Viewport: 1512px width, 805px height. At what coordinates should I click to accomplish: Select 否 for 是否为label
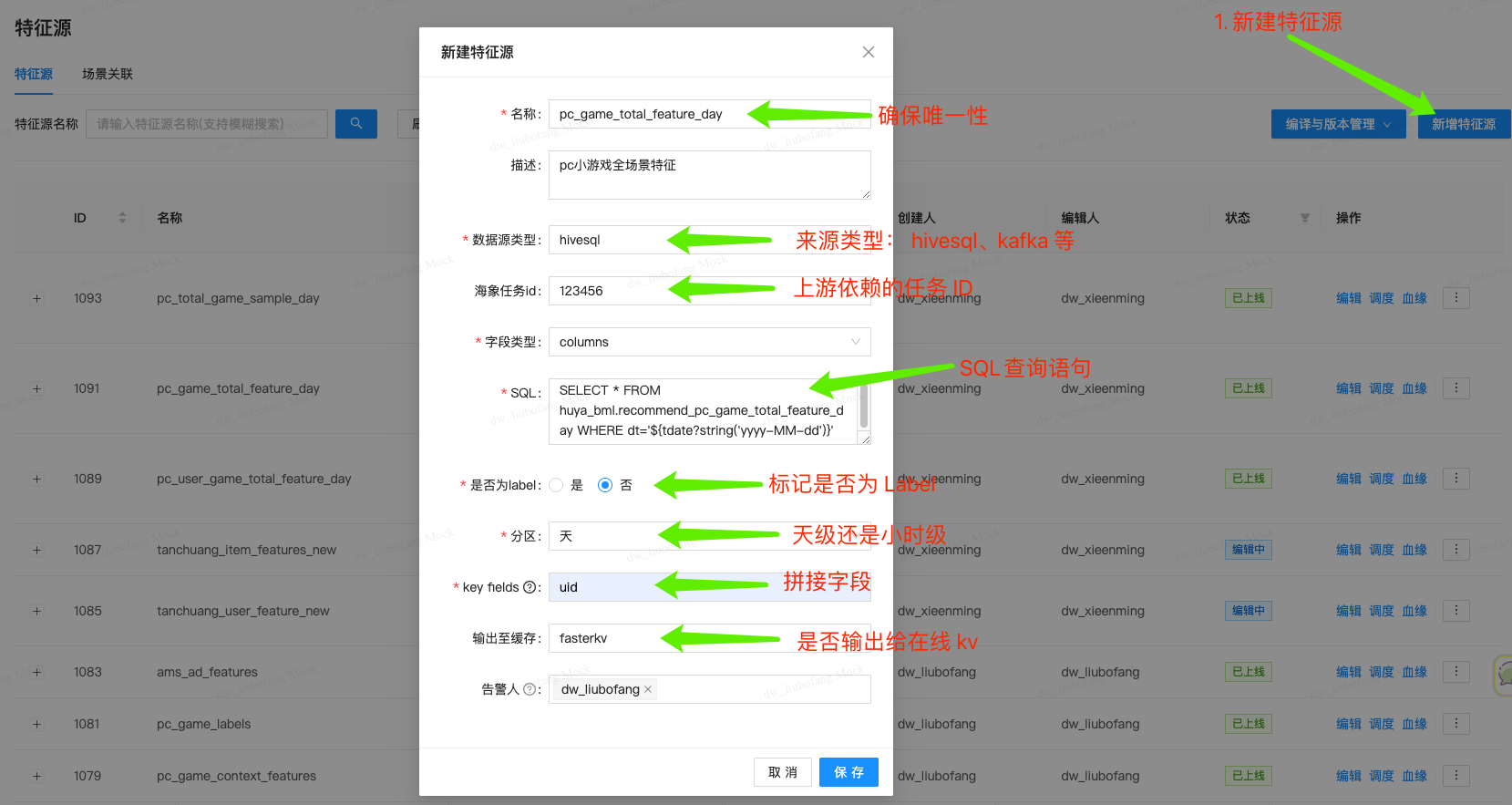[x=605, y=485]
